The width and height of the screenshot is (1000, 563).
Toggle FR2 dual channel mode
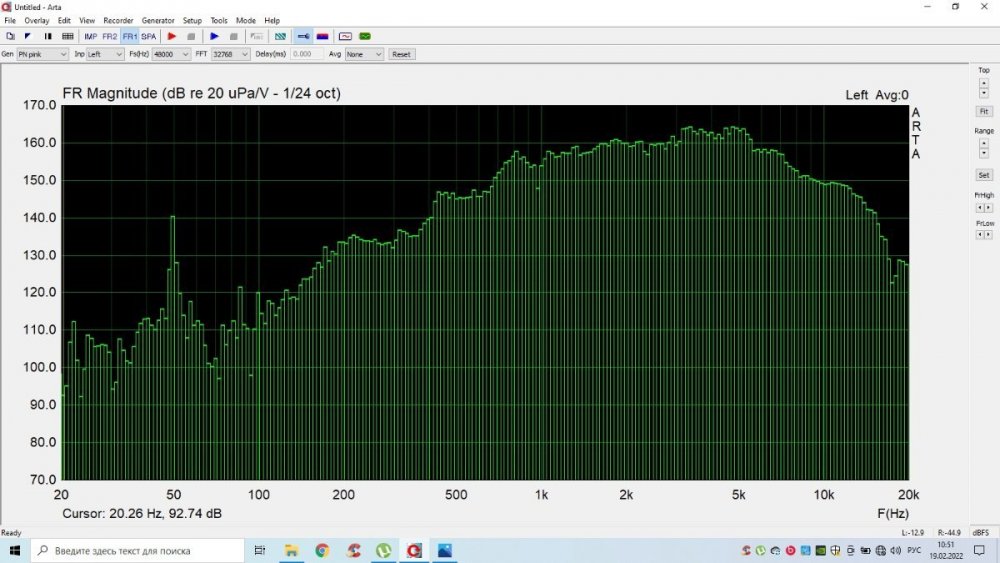(110, 36)
